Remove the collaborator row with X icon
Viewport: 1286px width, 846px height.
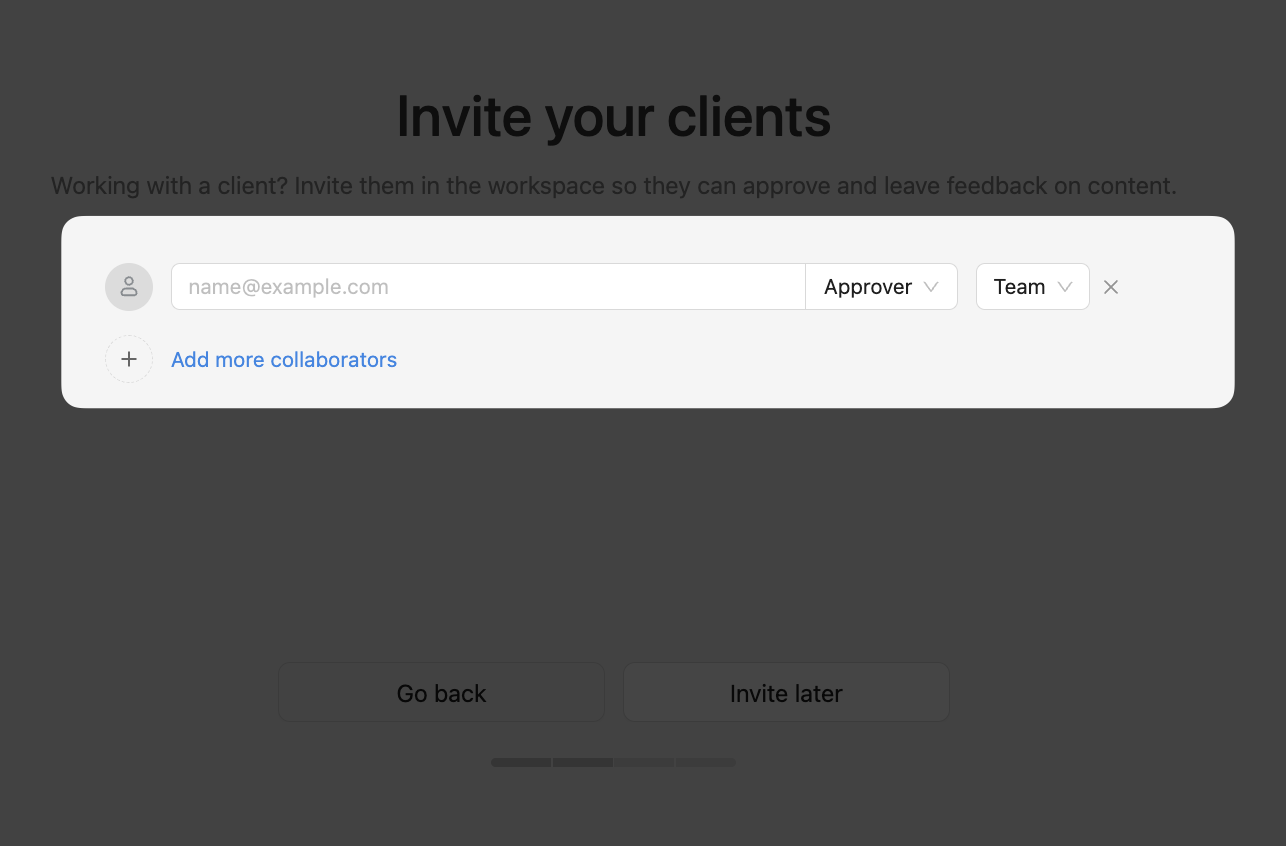1111,287
